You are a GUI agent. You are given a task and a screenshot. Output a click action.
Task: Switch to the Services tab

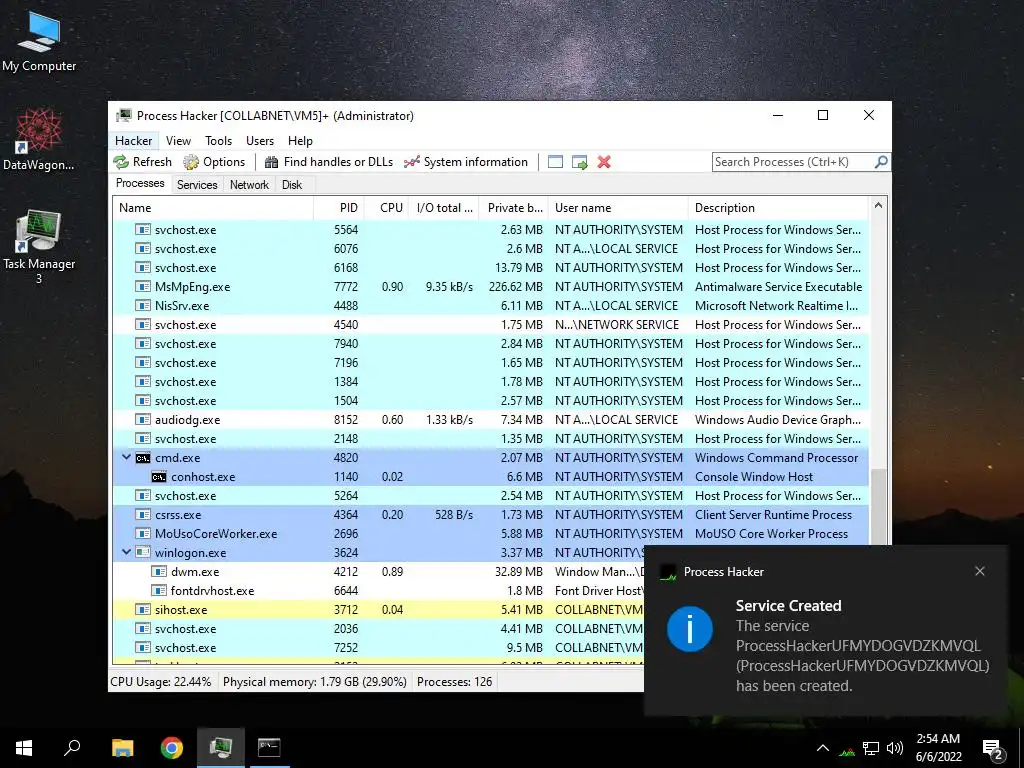click(x=197, y=185)
